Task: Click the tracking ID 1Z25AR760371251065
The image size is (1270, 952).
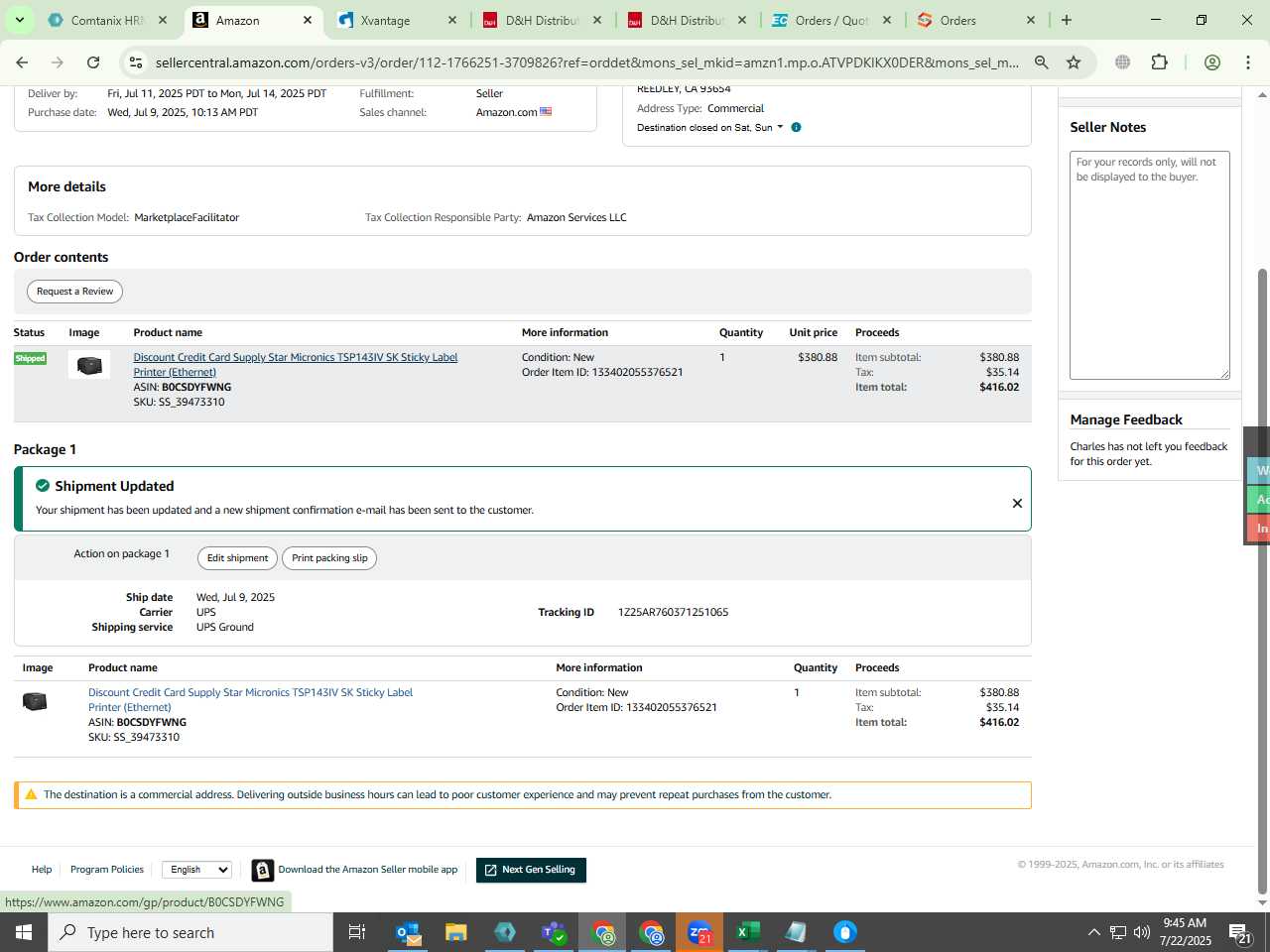Action: [x=673, y=613]
